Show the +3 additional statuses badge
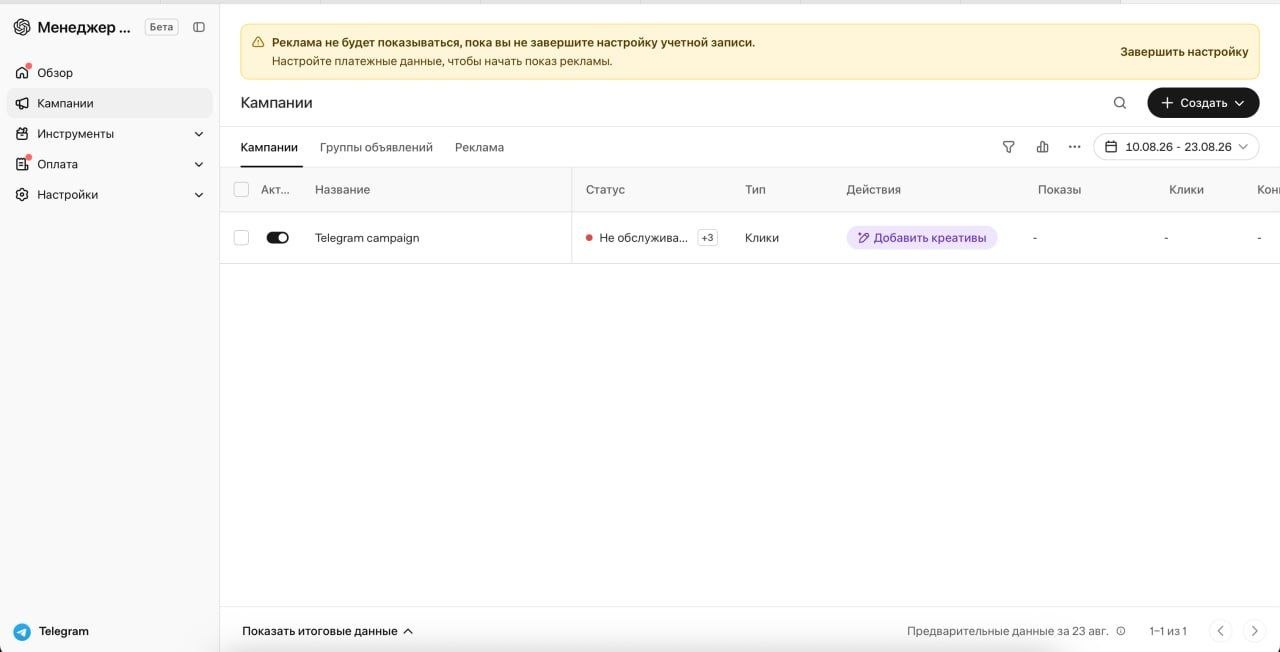Viewport: 1280px width, 652px height. click(707, 238)
